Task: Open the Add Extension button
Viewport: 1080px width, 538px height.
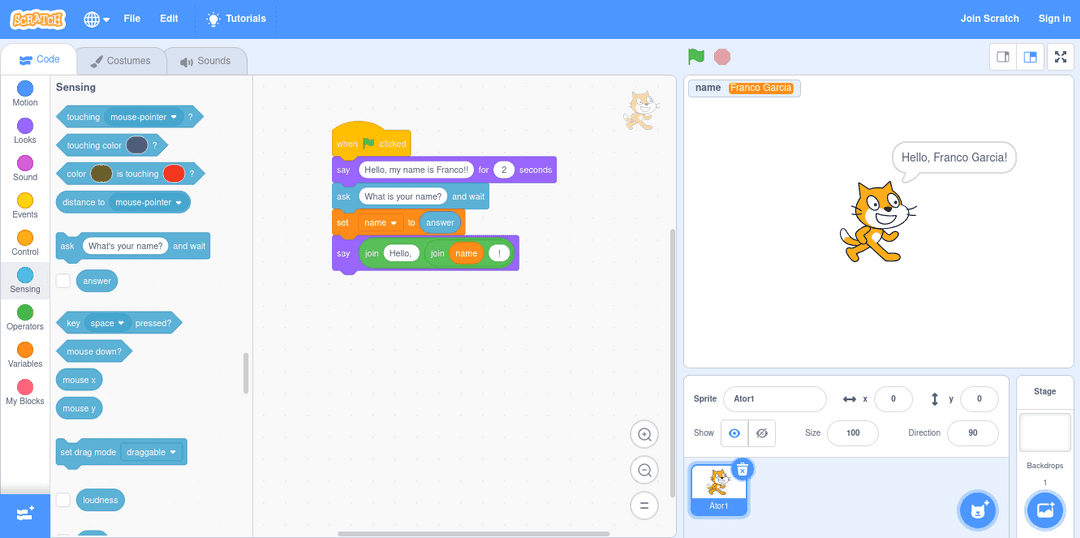Action: [x=25, y=512]
